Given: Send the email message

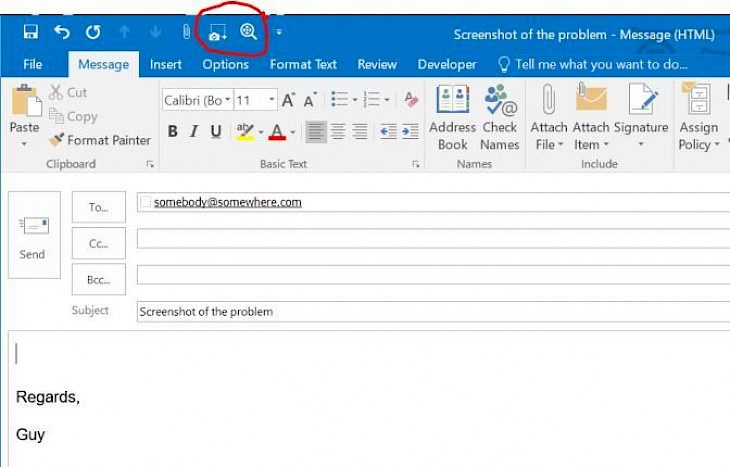Looking at the screenshot, I should pos(34,235).
